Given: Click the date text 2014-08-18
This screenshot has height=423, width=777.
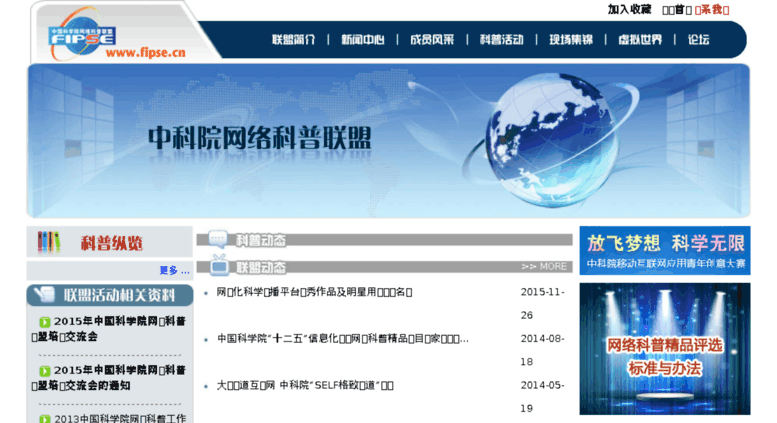Looking at the screenshot, I should pos(542,350).
